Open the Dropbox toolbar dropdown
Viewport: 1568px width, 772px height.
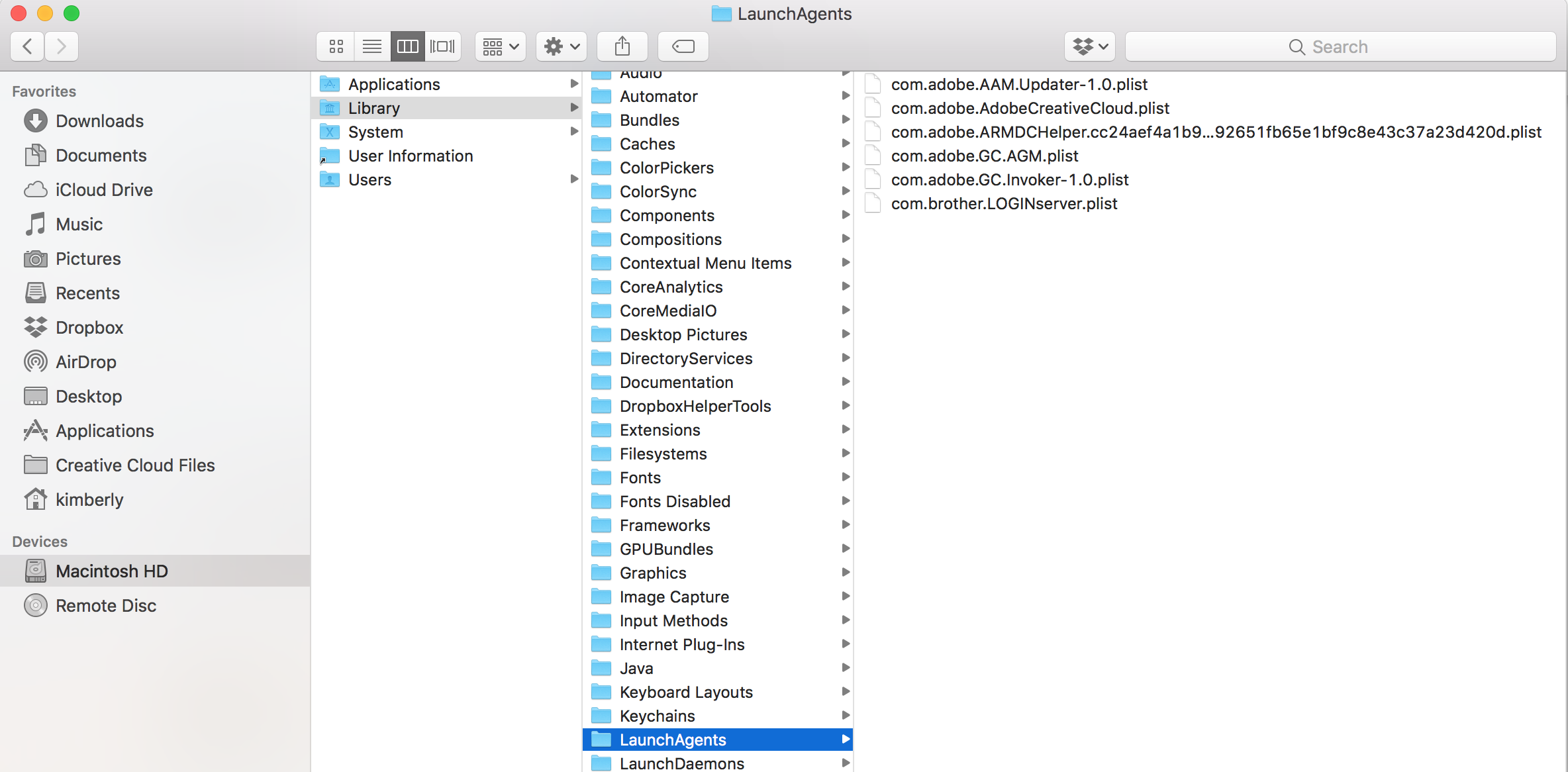(x=1089, y=46)
